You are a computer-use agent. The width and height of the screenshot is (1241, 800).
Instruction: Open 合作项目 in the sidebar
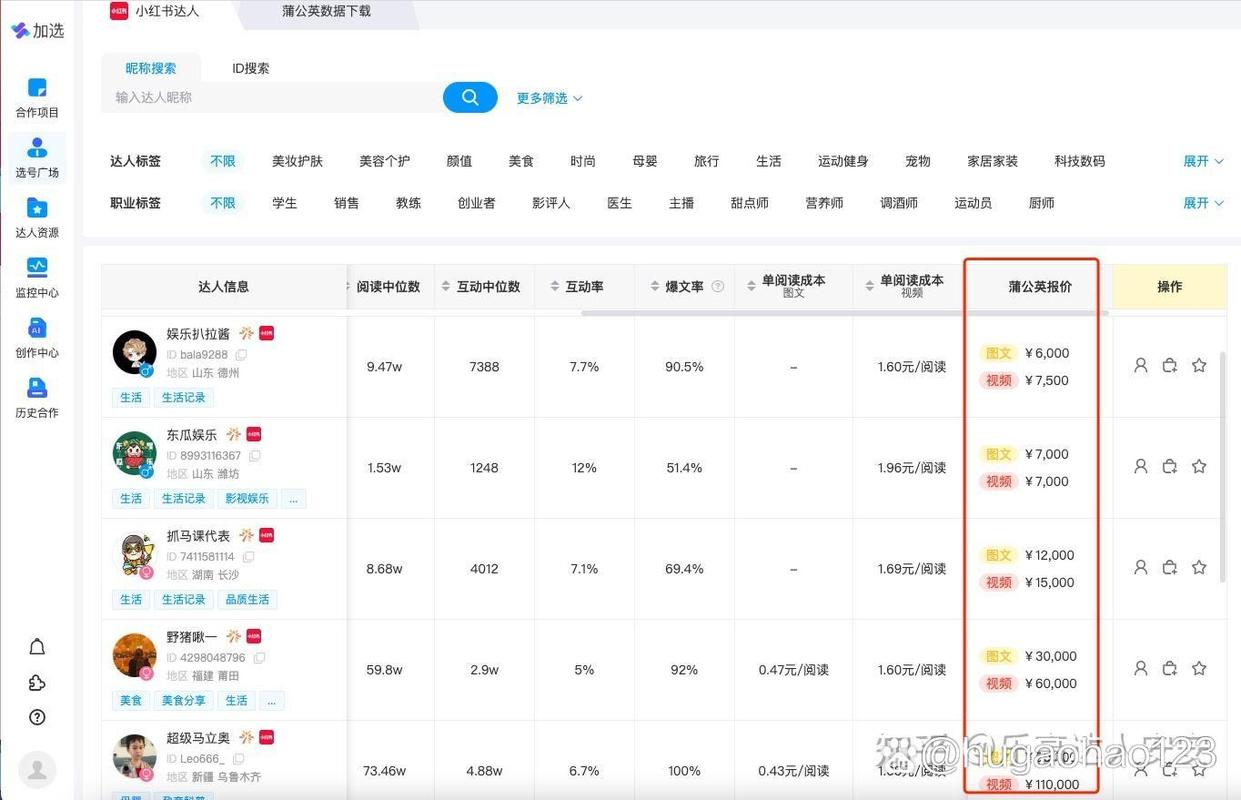click(x=37, y=98)
